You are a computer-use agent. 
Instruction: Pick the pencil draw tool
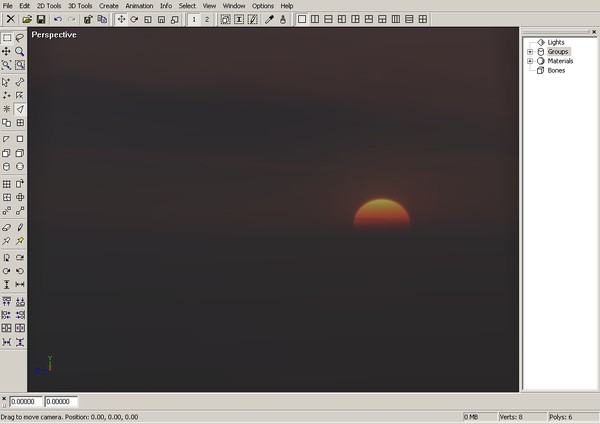click(20, 227)
